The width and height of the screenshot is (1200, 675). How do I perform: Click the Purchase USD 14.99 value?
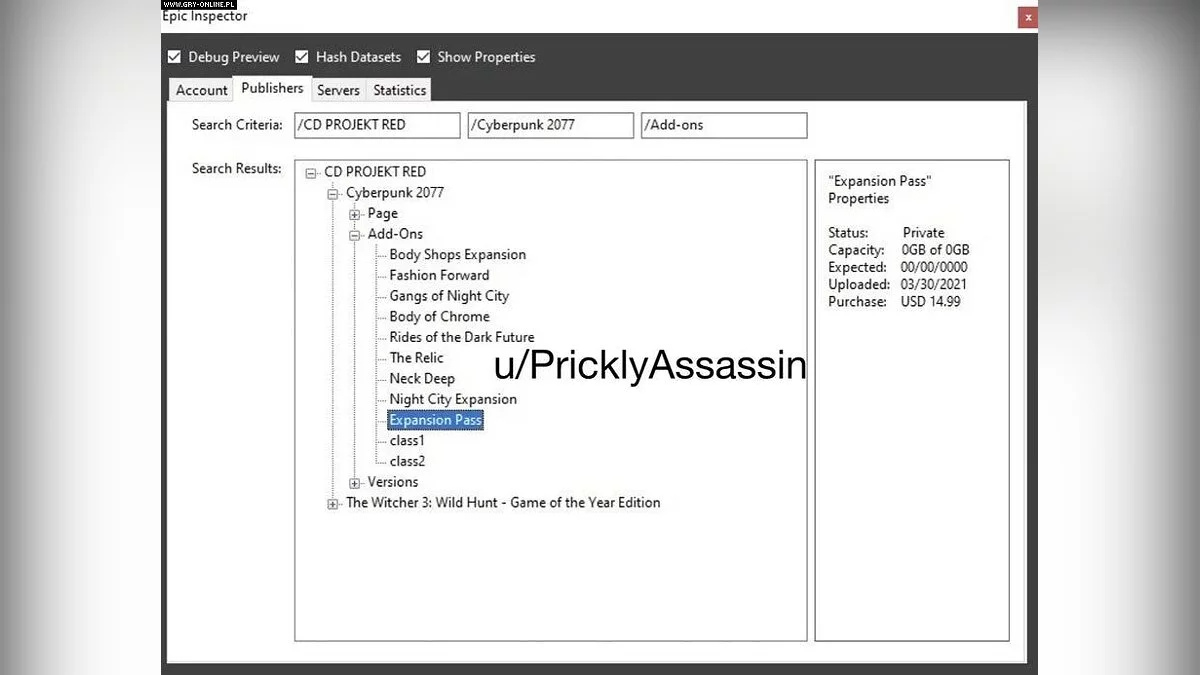[929, 301]
